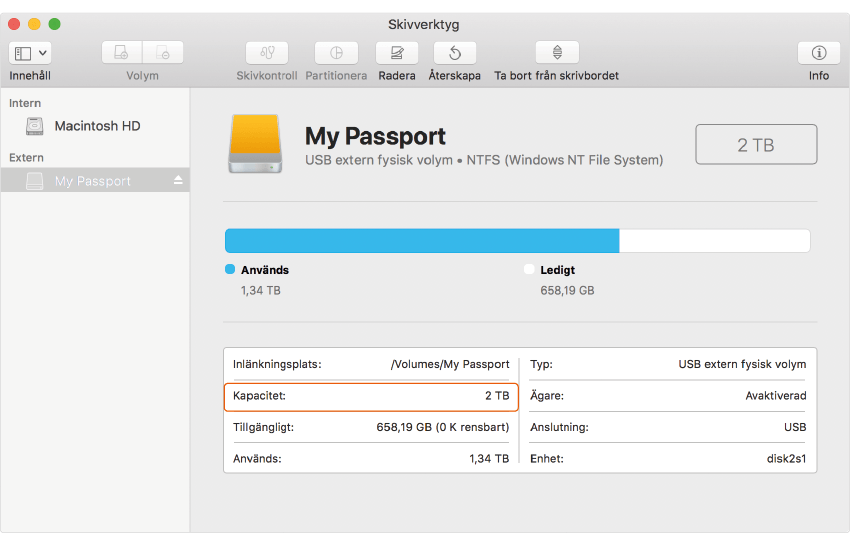
Task: Click the Ägare Avaktiverad row
Action: [x=667, y=396]
